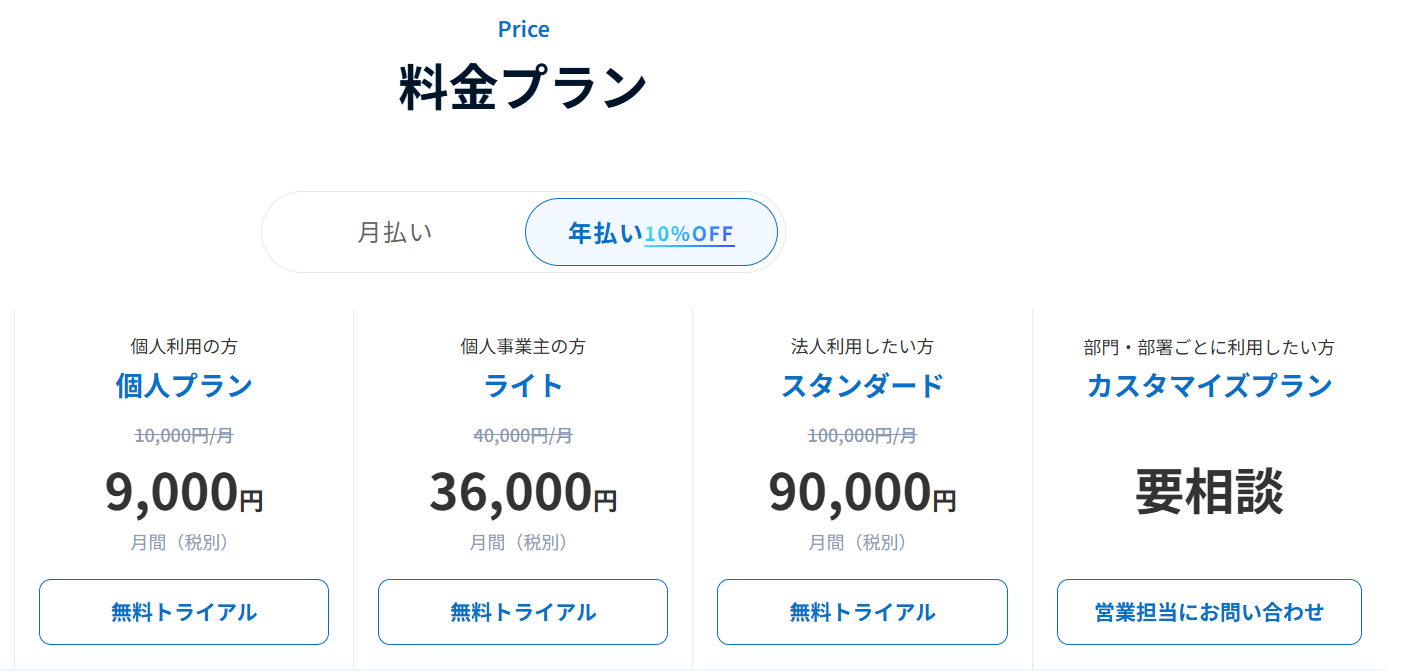Click the blue Price section label
This screenshot has height=671, width=1410.
pyautogui.click(x=523, y=29)
